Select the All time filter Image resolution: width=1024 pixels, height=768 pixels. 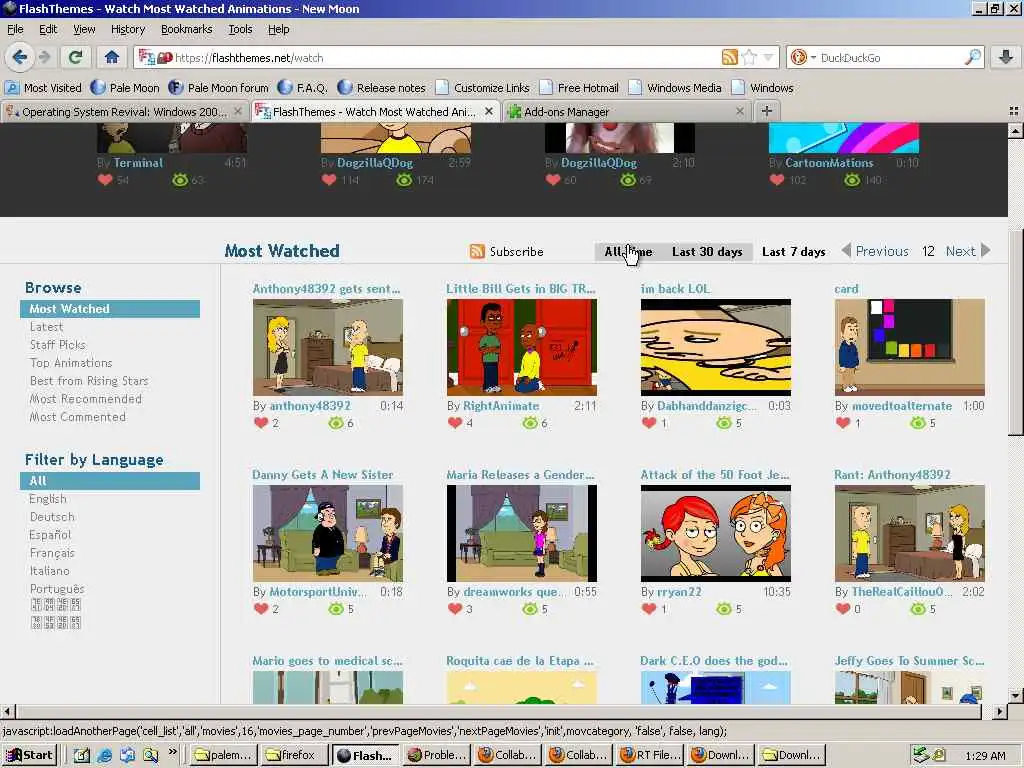(628, 251)
